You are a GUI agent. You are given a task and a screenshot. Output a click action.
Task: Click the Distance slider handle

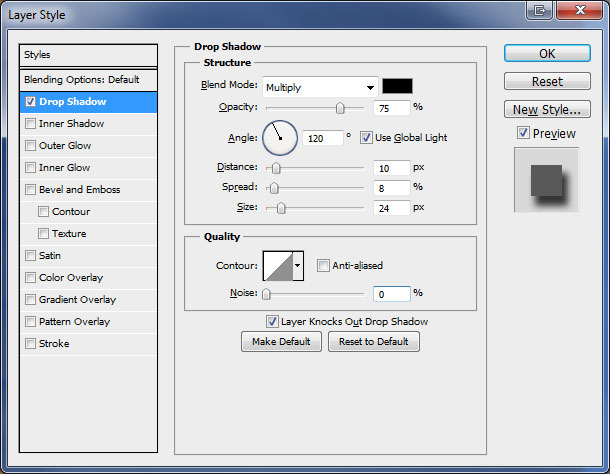point(276,168)
